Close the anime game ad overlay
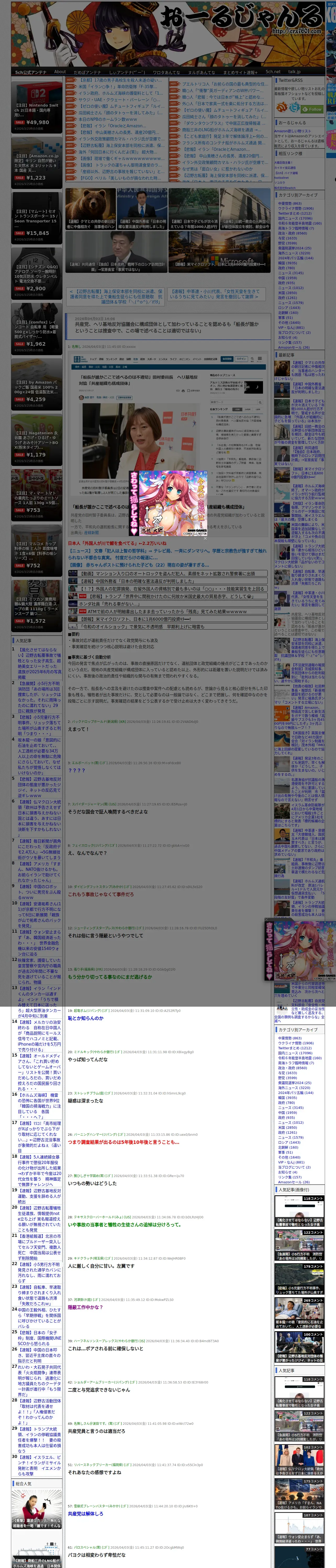 pos(205,538)
